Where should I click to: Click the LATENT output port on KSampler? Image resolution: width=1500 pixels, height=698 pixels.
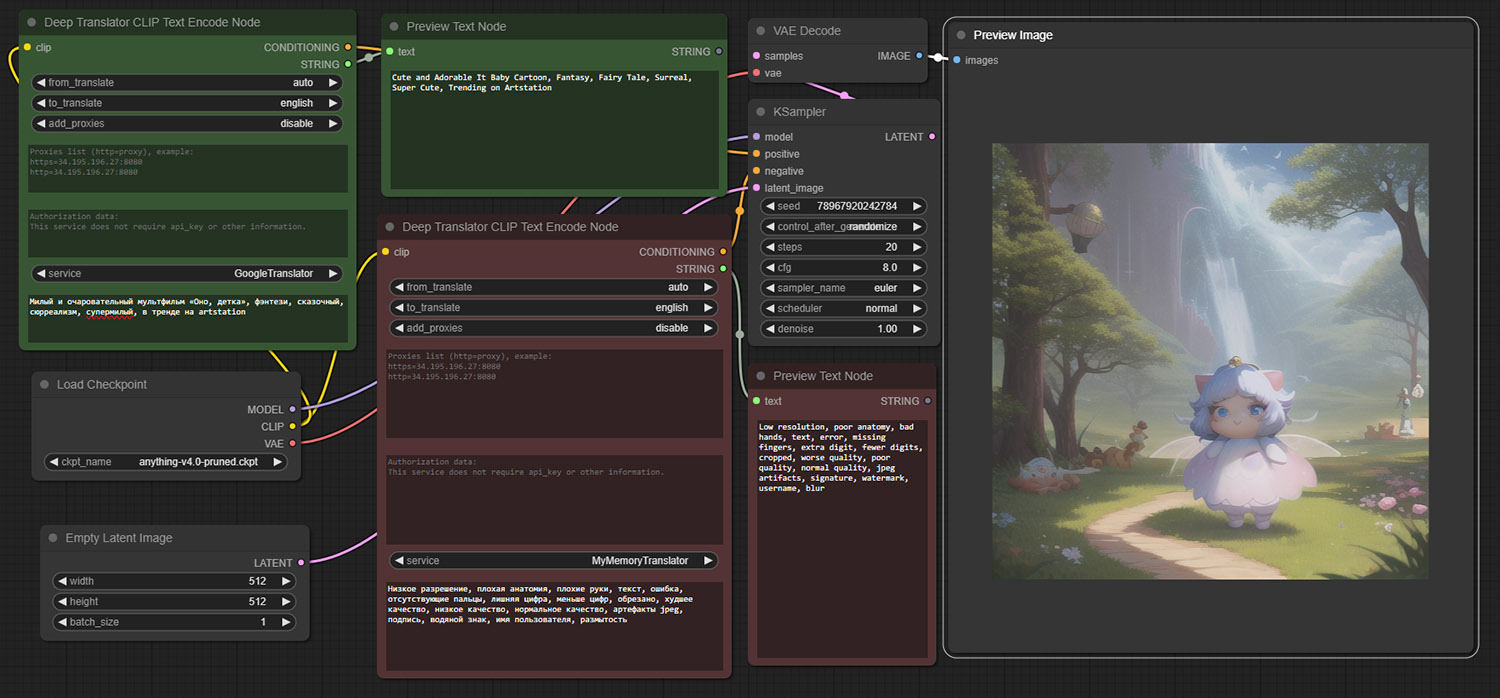[x=932, y=137]
